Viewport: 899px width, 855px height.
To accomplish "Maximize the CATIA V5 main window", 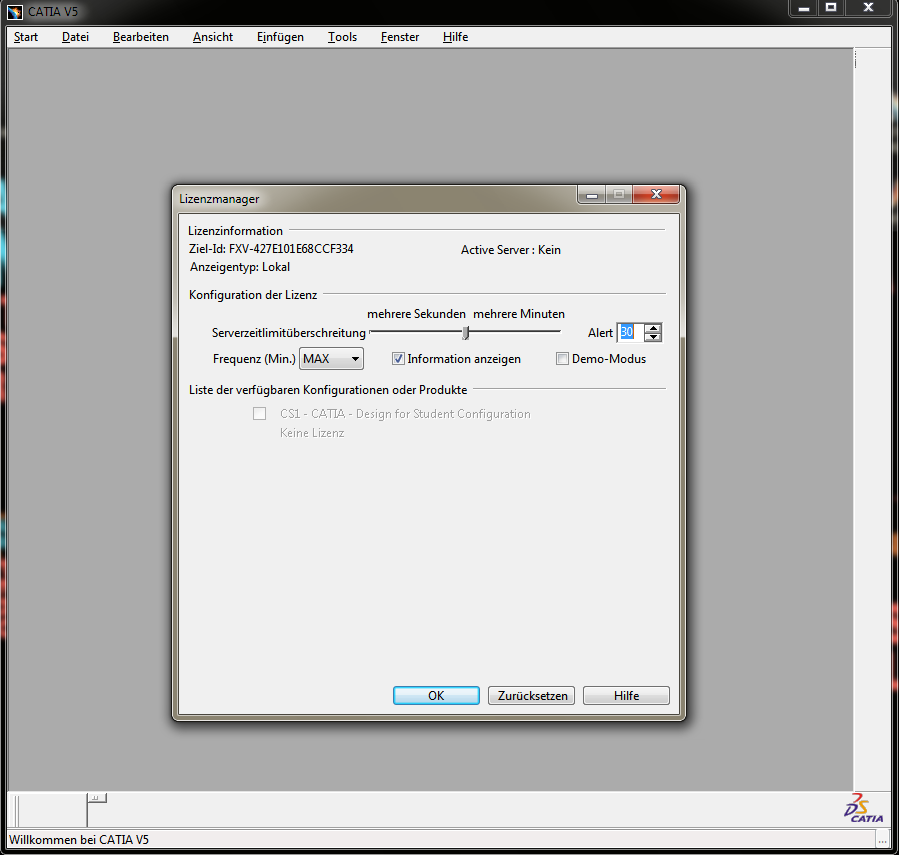I will (831, 8).
